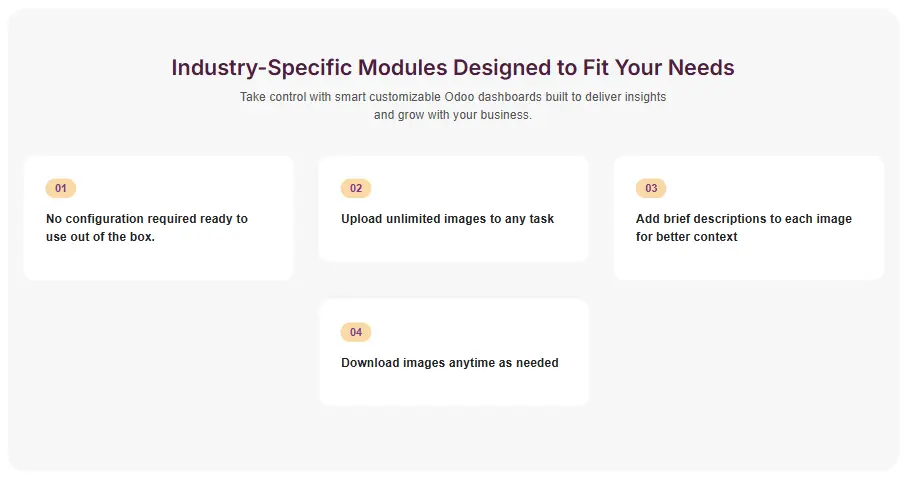Select the 03 number badge
This screenshot has height=478, width=907.
[x=651, y=188]
